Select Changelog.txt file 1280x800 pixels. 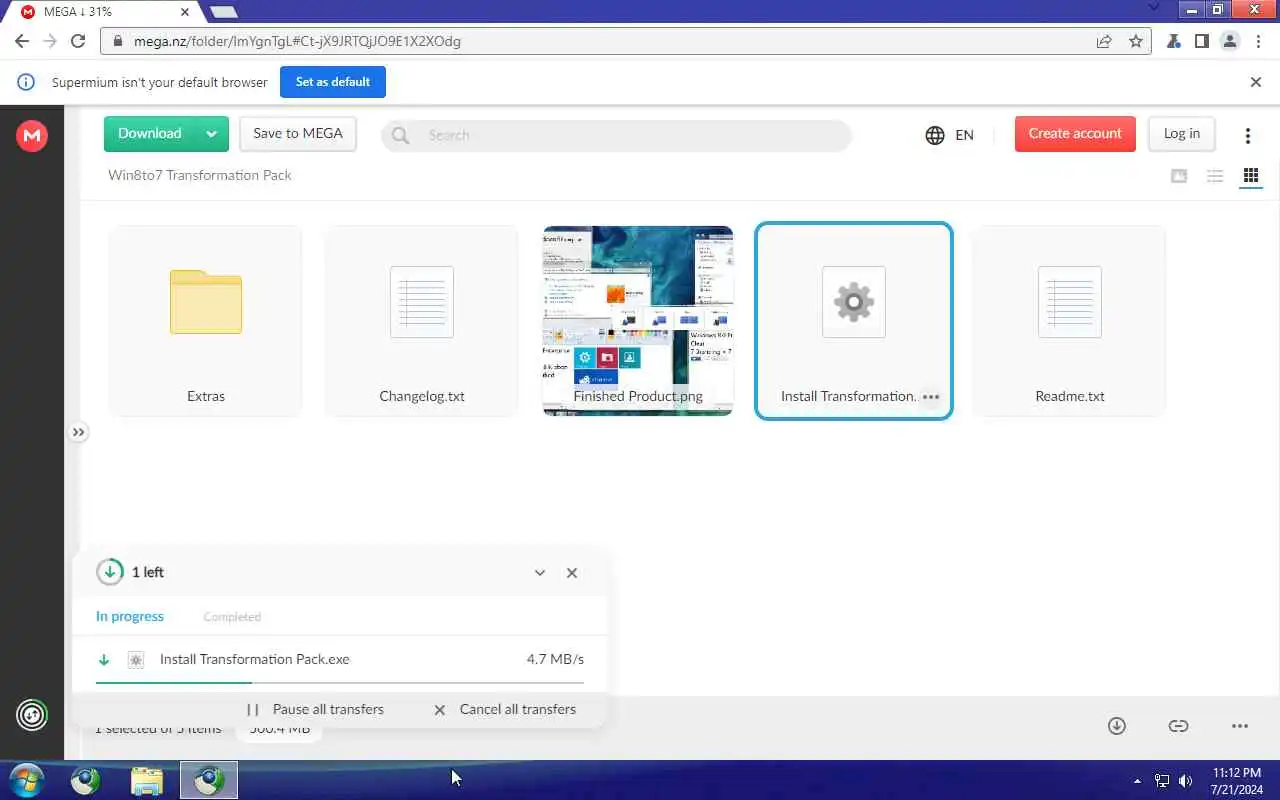click(x=422, y=320)
